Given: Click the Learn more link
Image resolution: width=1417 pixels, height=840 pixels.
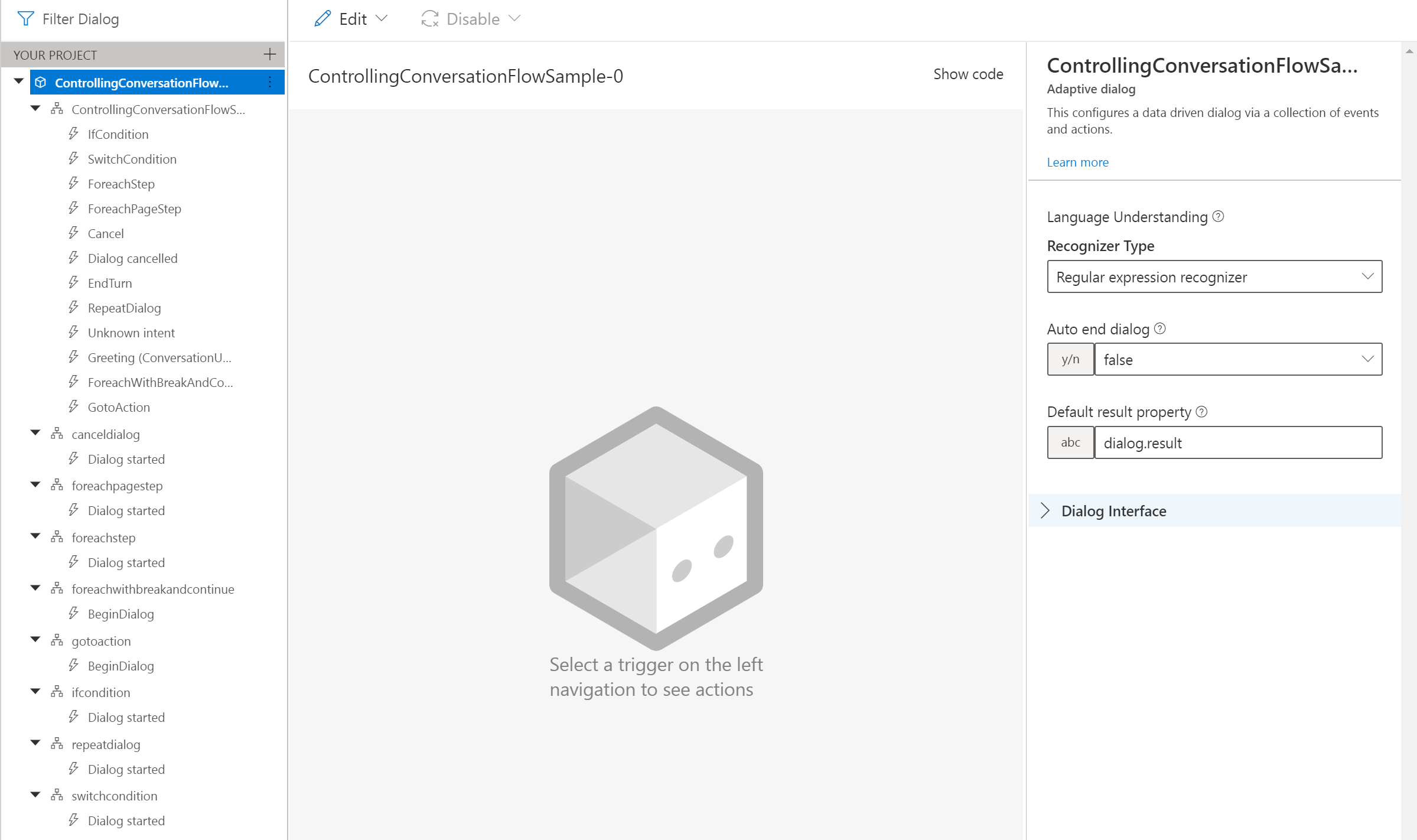Looking at the screenshot, I should click(x=1077, y=162).
